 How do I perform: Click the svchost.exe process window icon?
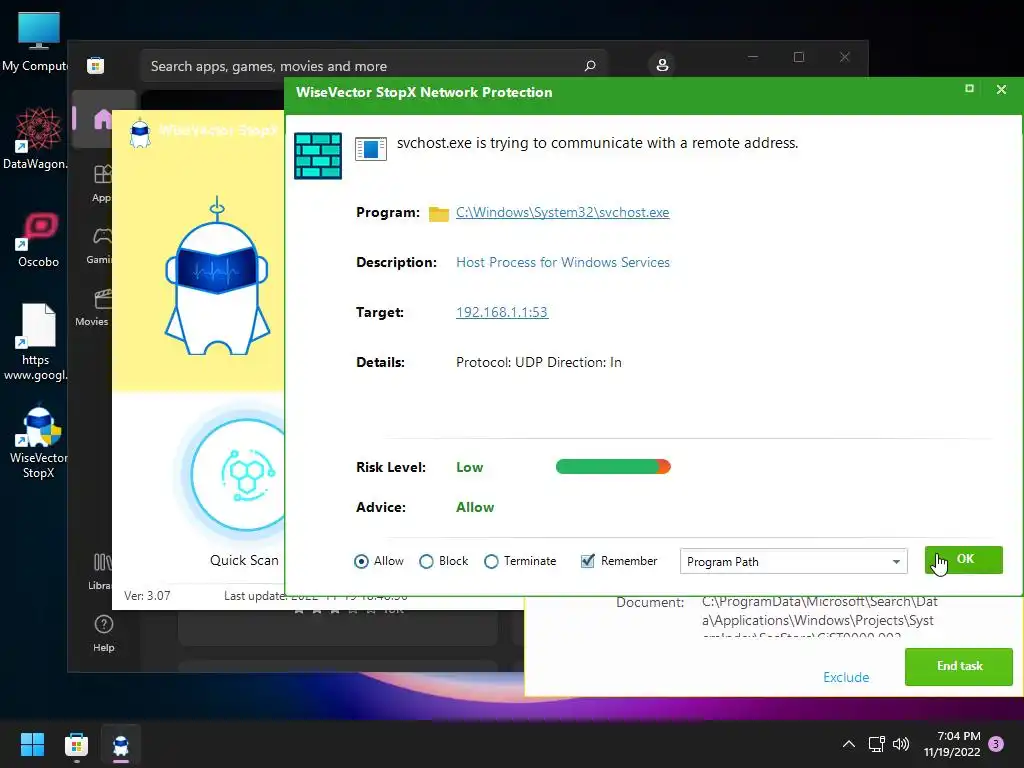371,149
